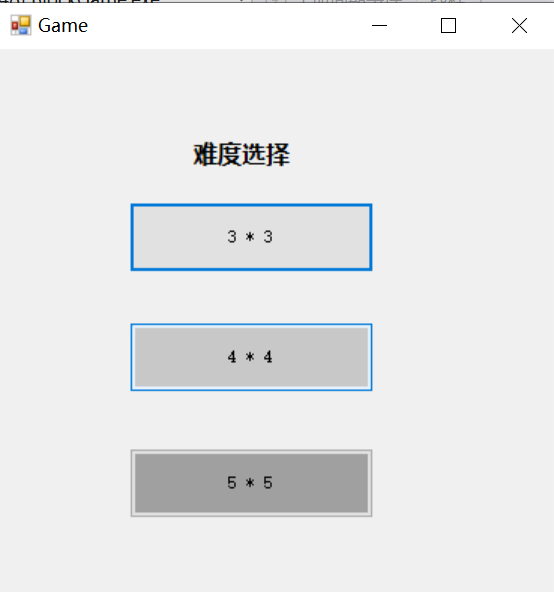Click the Game window app icon
The image size is (554, 592).
click(x=21, y=25)
